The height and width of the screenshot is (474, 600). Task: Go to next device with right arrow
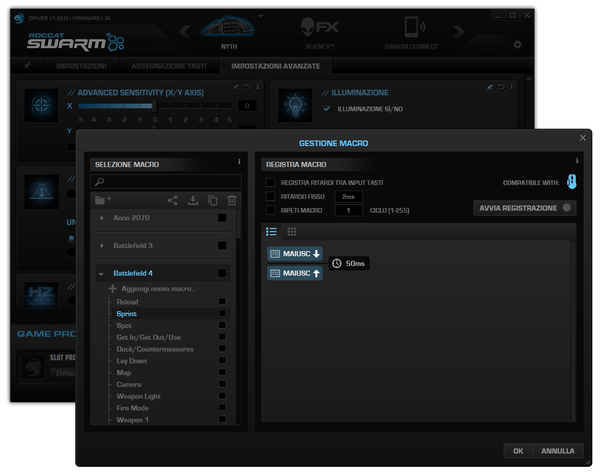click(458, 31)
